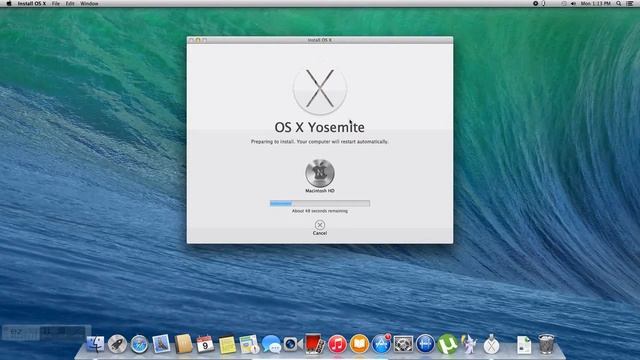Select the Macintosh HD disk icon
Screen dimensions: 640x360
(x=320, y=173)
